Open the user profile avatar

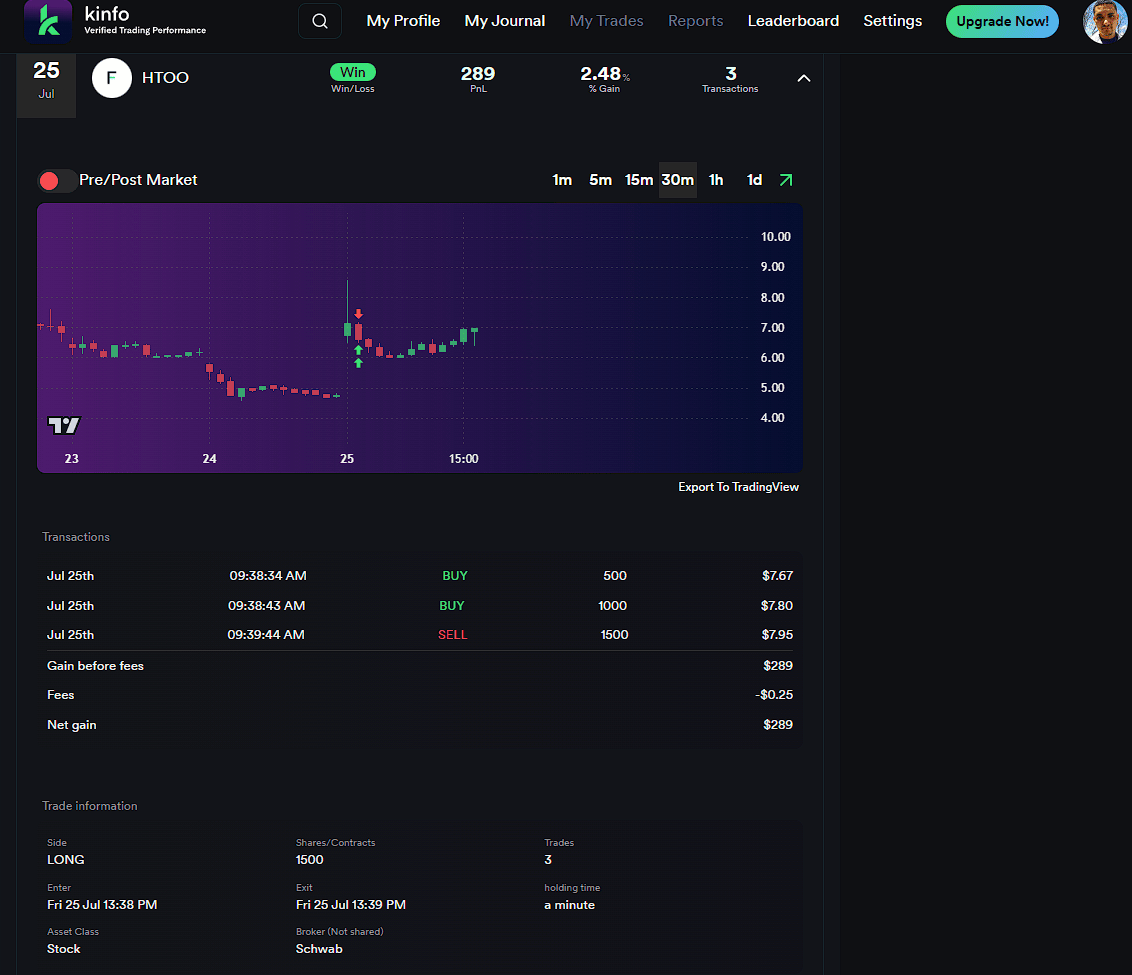point(1105,21)
